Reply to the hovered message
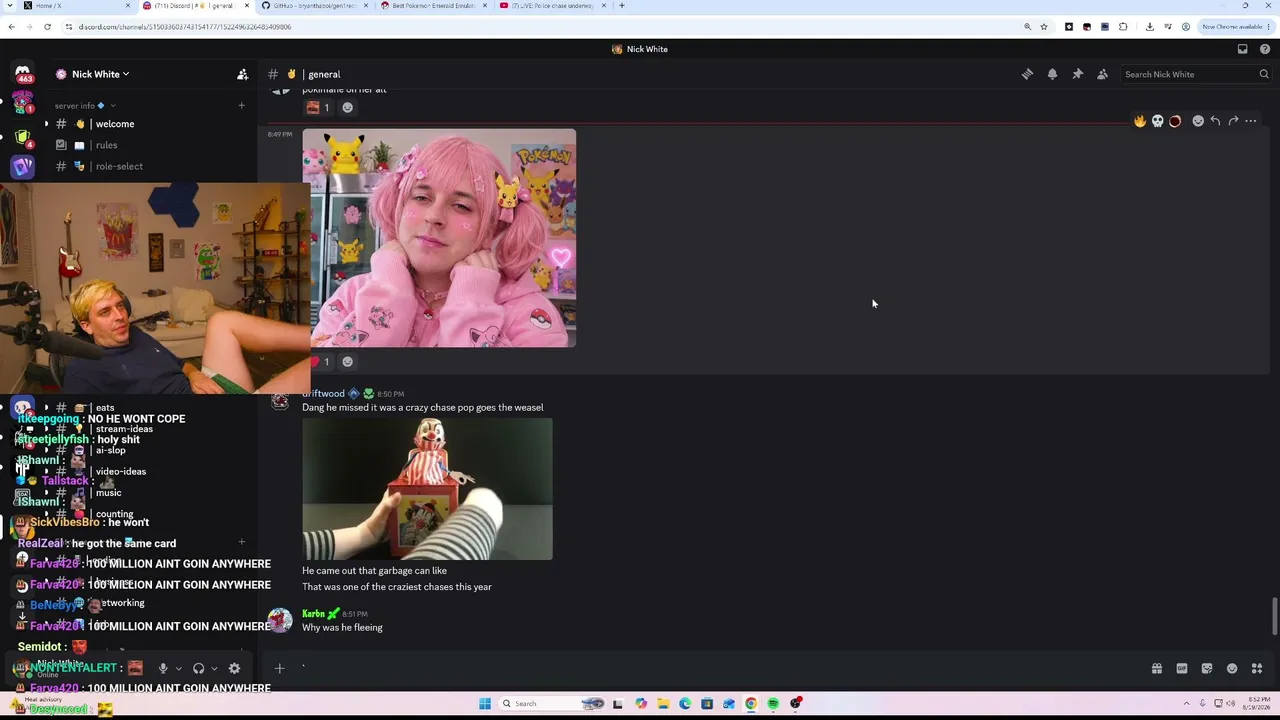Screen dimensions: 1280x720 (1215, 121)
